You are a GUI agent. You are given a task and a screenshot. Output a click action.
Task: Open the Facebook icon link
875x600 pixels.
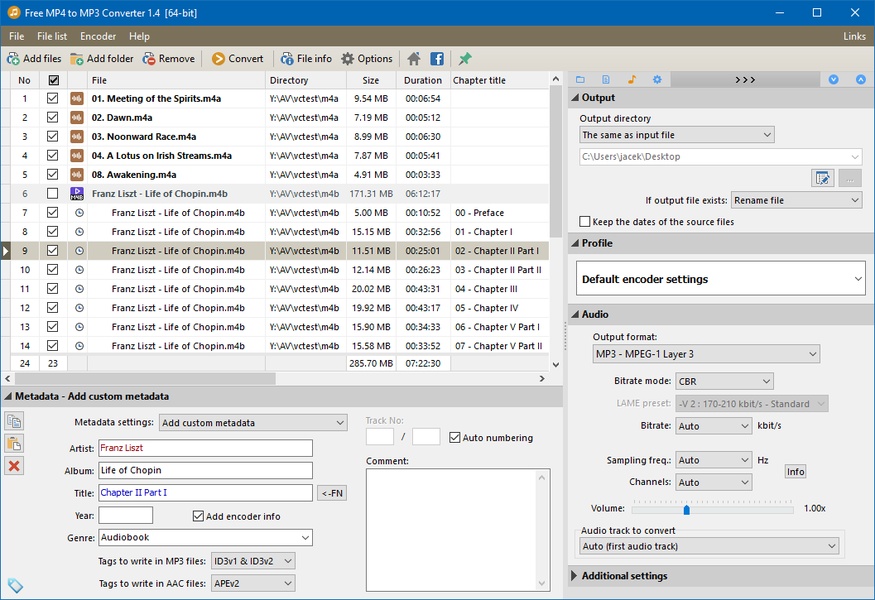(x=437, y=59)
